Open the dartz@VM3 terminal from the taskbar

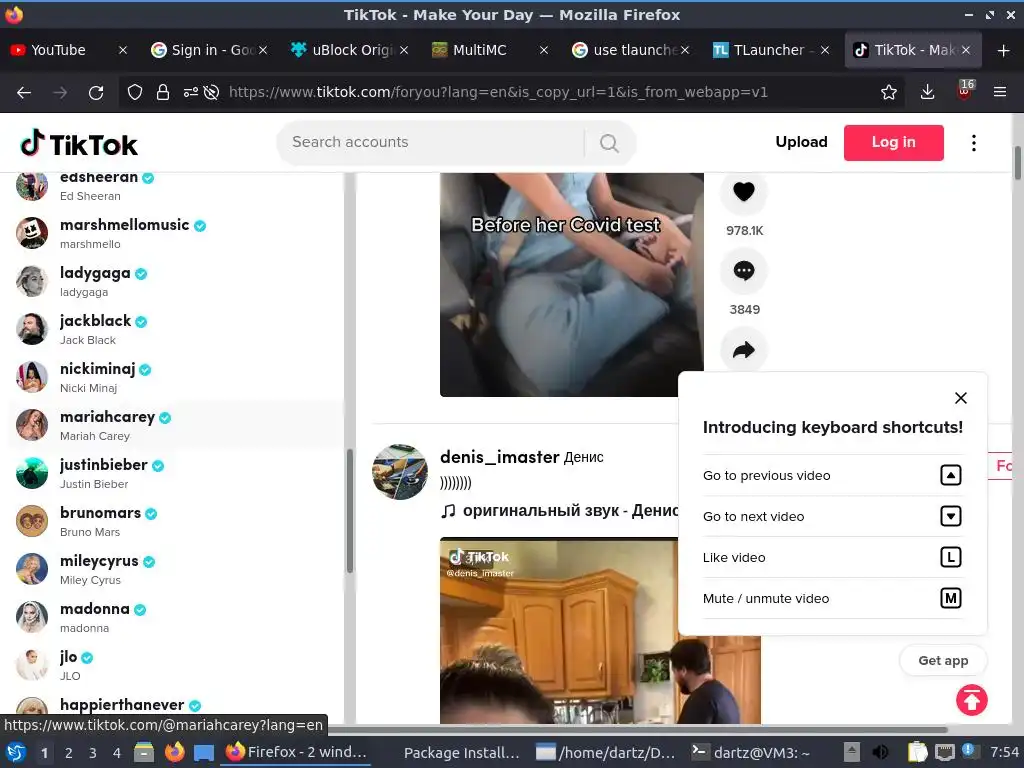click(x=750, y=752)
